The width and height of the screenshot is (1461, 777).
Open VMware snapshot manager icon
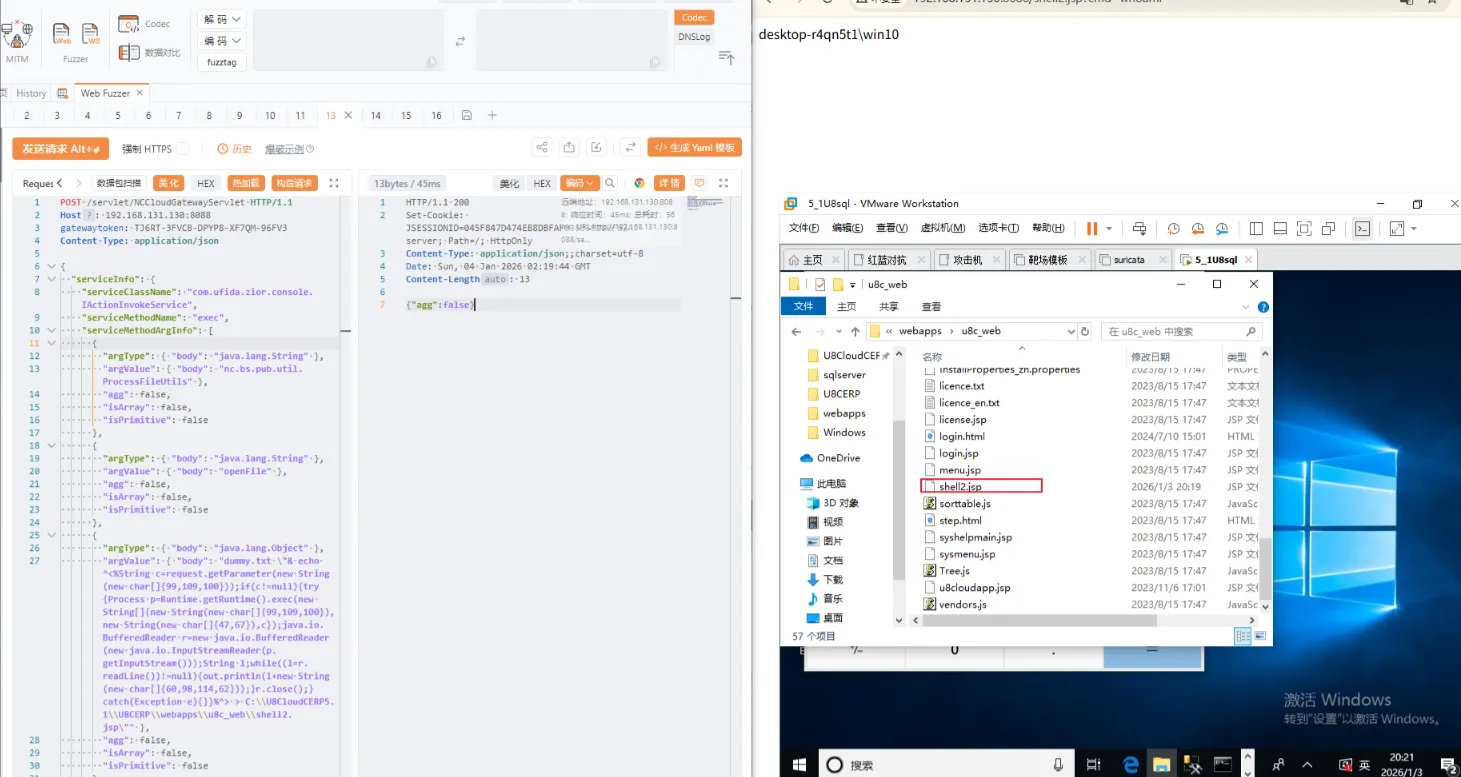coord(1222,229)
